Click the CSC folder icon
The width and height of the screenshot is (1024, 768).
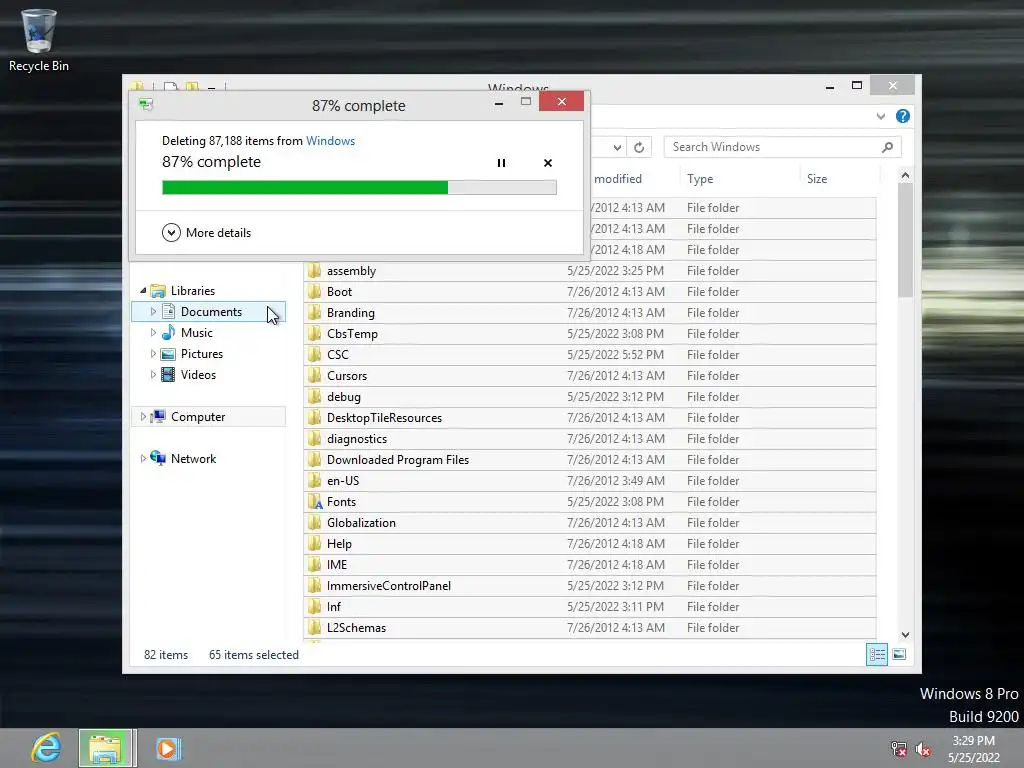(x=314, y=355)
